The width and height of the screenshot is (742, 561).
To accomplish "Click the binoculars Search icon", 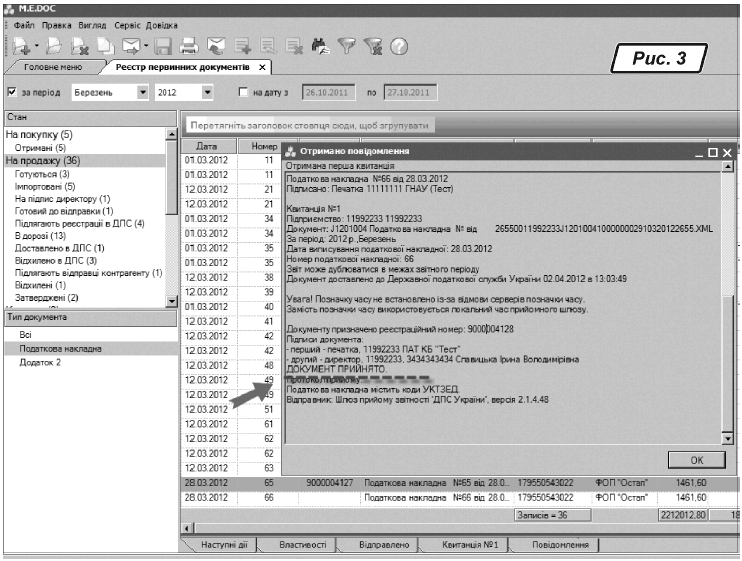I will tap(320, 45).
